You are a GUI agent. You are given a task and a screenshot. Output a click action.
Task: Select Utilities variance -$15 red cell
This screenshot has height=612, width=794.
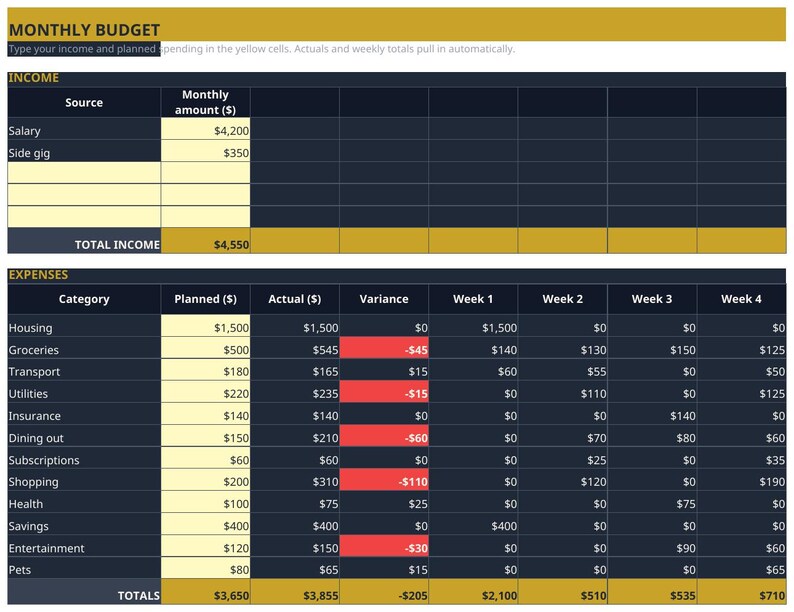384,392
